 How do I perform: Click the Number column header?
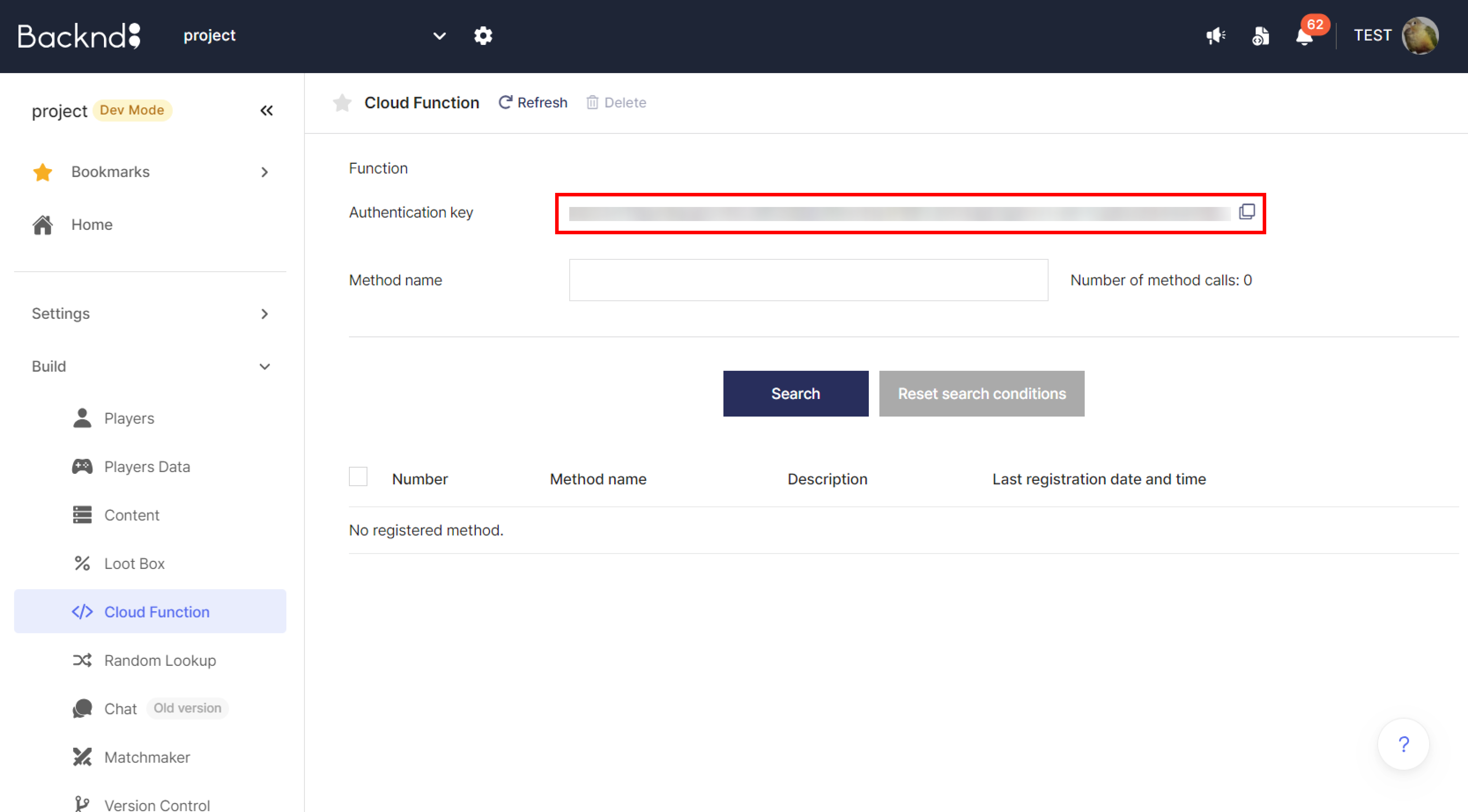coord(420,480)
